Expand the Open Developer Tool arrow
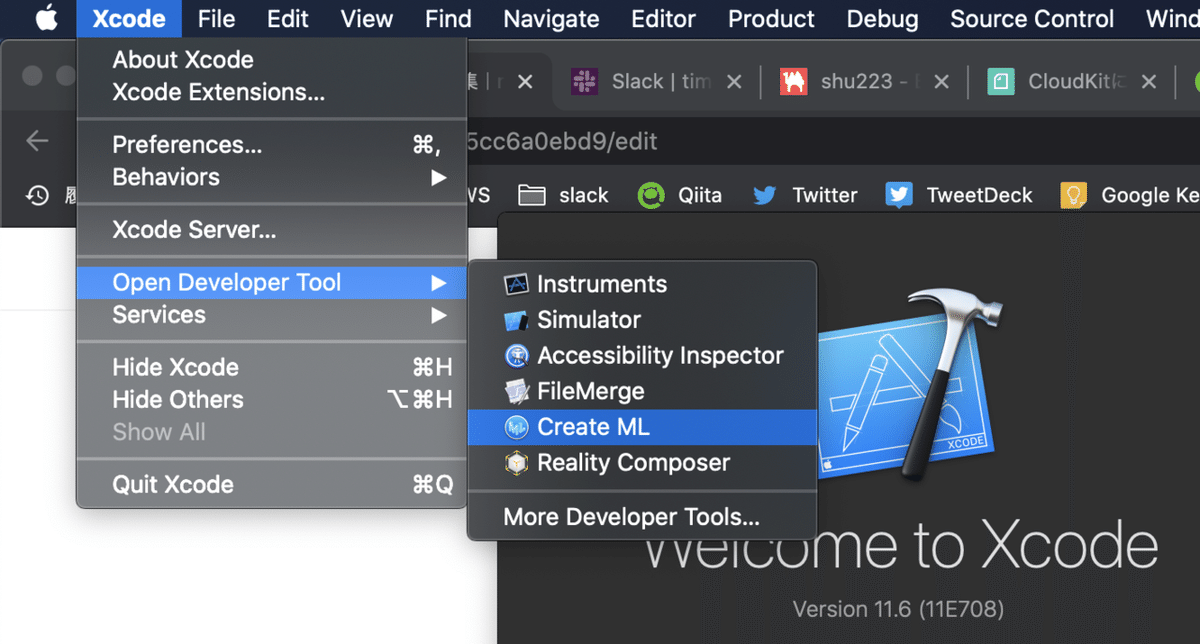 point(438,283)
